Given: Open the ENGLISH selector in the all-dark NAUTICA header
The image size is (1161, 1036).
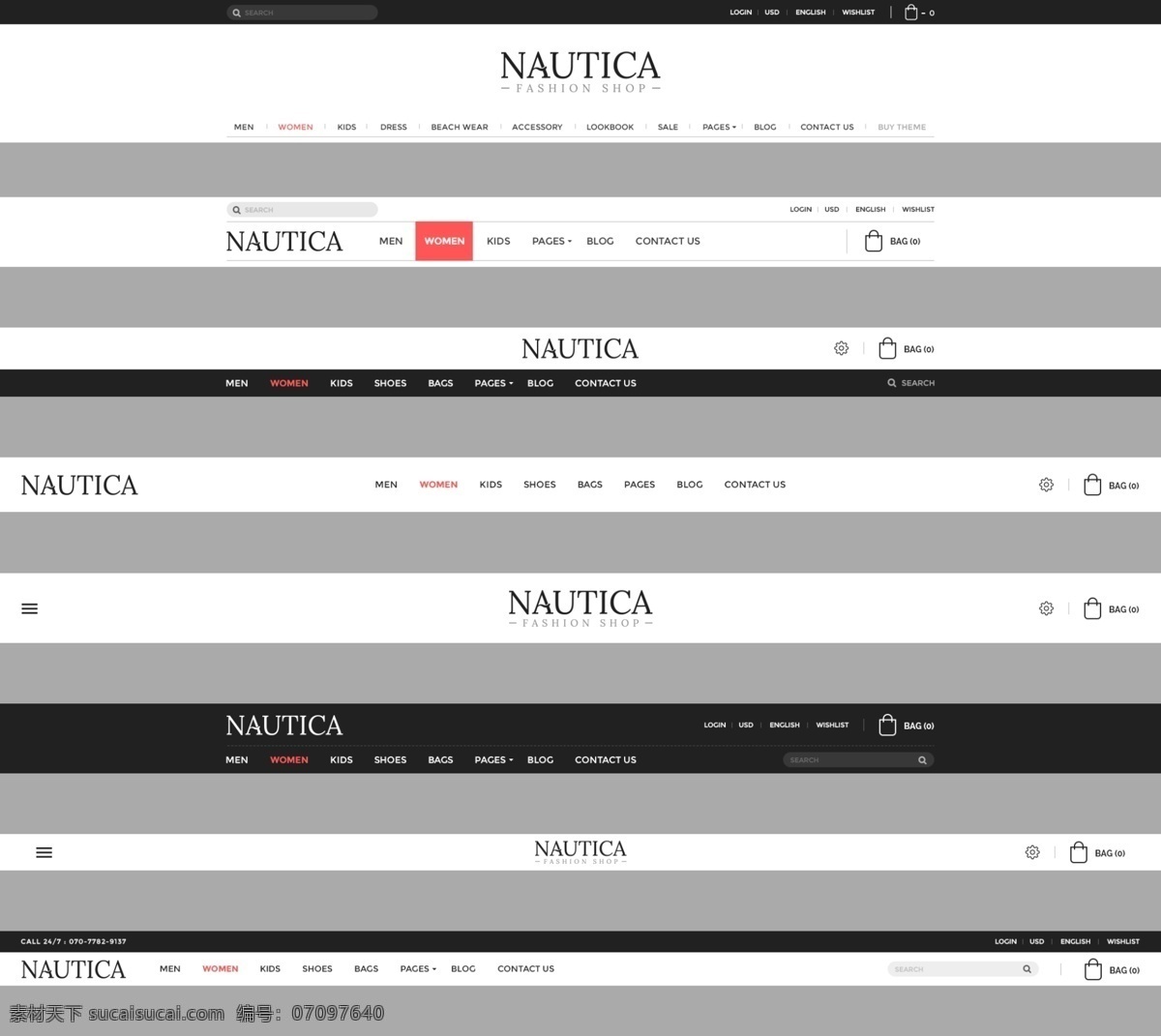Looking at the screenshot, I should (x=785, y=725).
